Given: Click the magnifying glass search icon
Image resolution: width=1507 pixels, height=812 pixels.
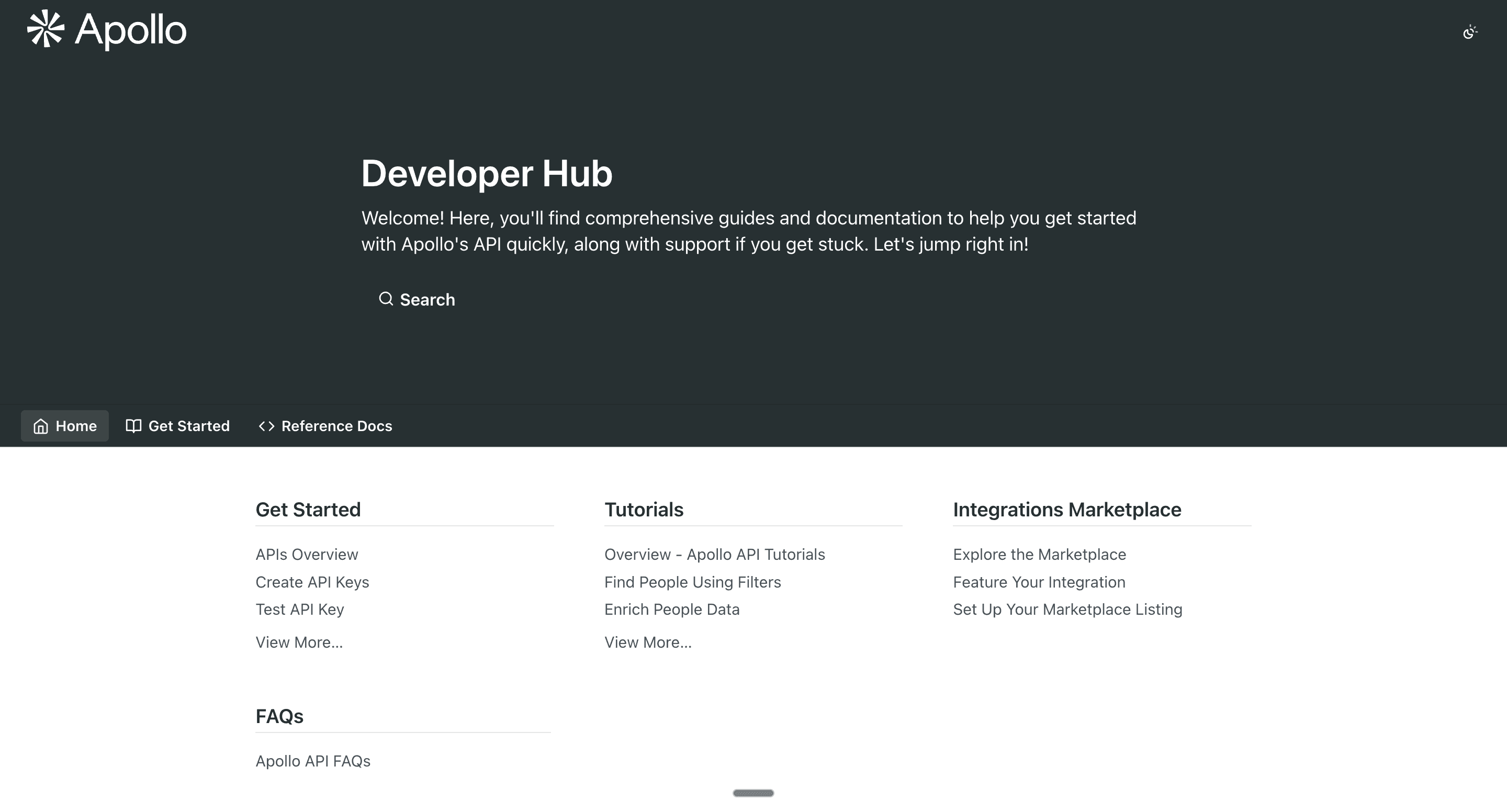Looking at the screenshot, I should (386, 299).
